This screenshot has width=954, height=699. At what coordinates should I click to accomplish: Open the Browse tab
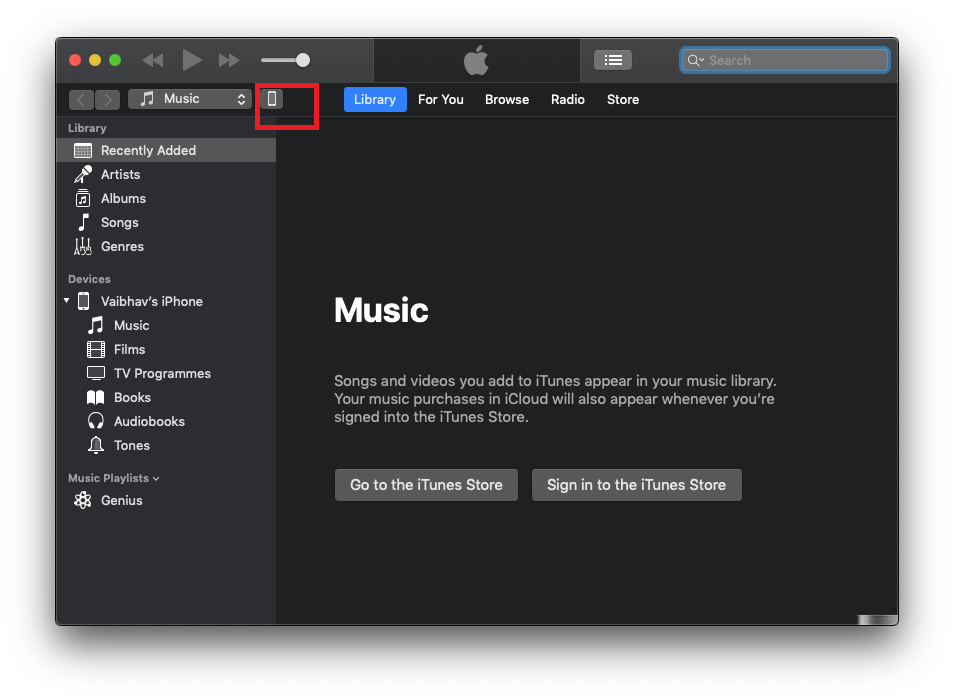(507, 99)
